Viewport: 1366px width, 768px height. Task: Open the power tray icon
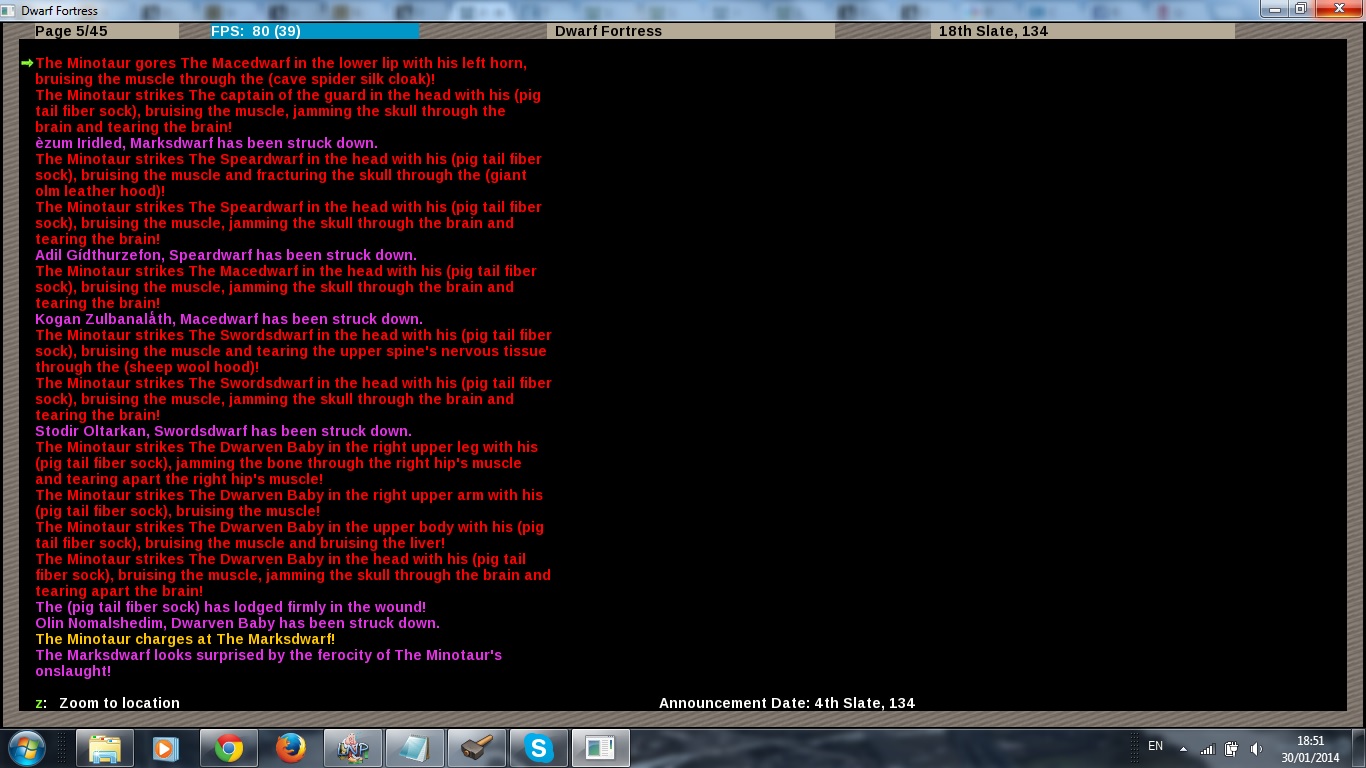click(1232, 749)
